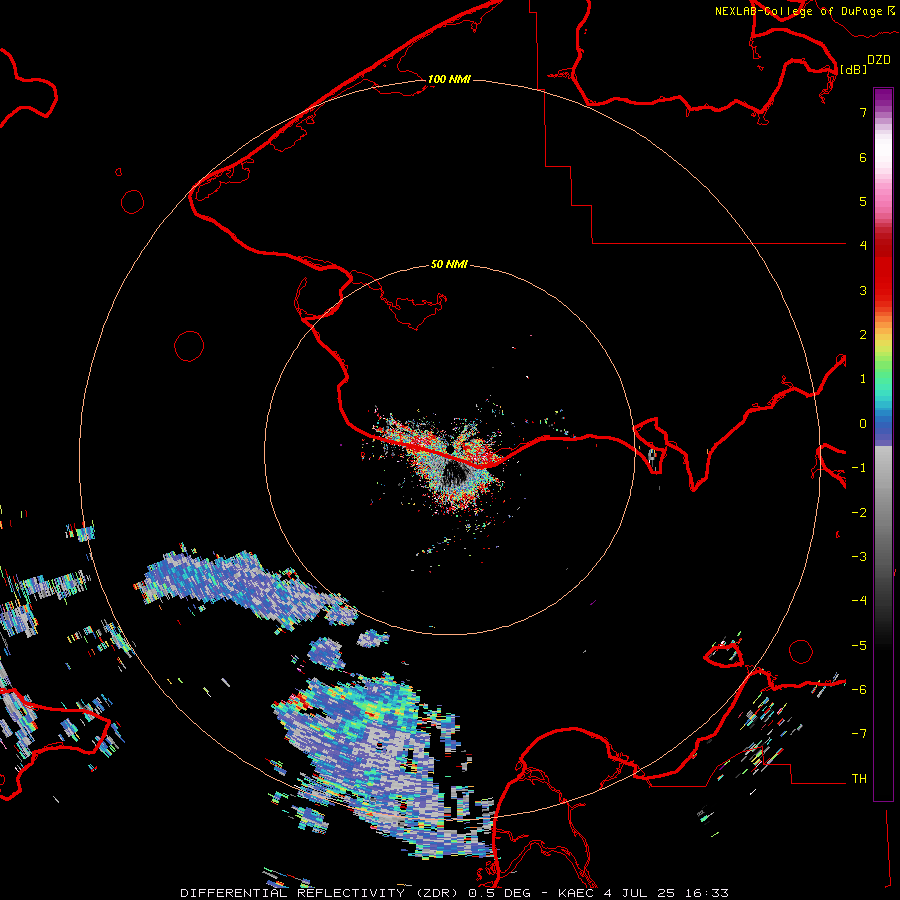
Task: Click the 'TH' threshold label on scale
Action: click(859, 779)
